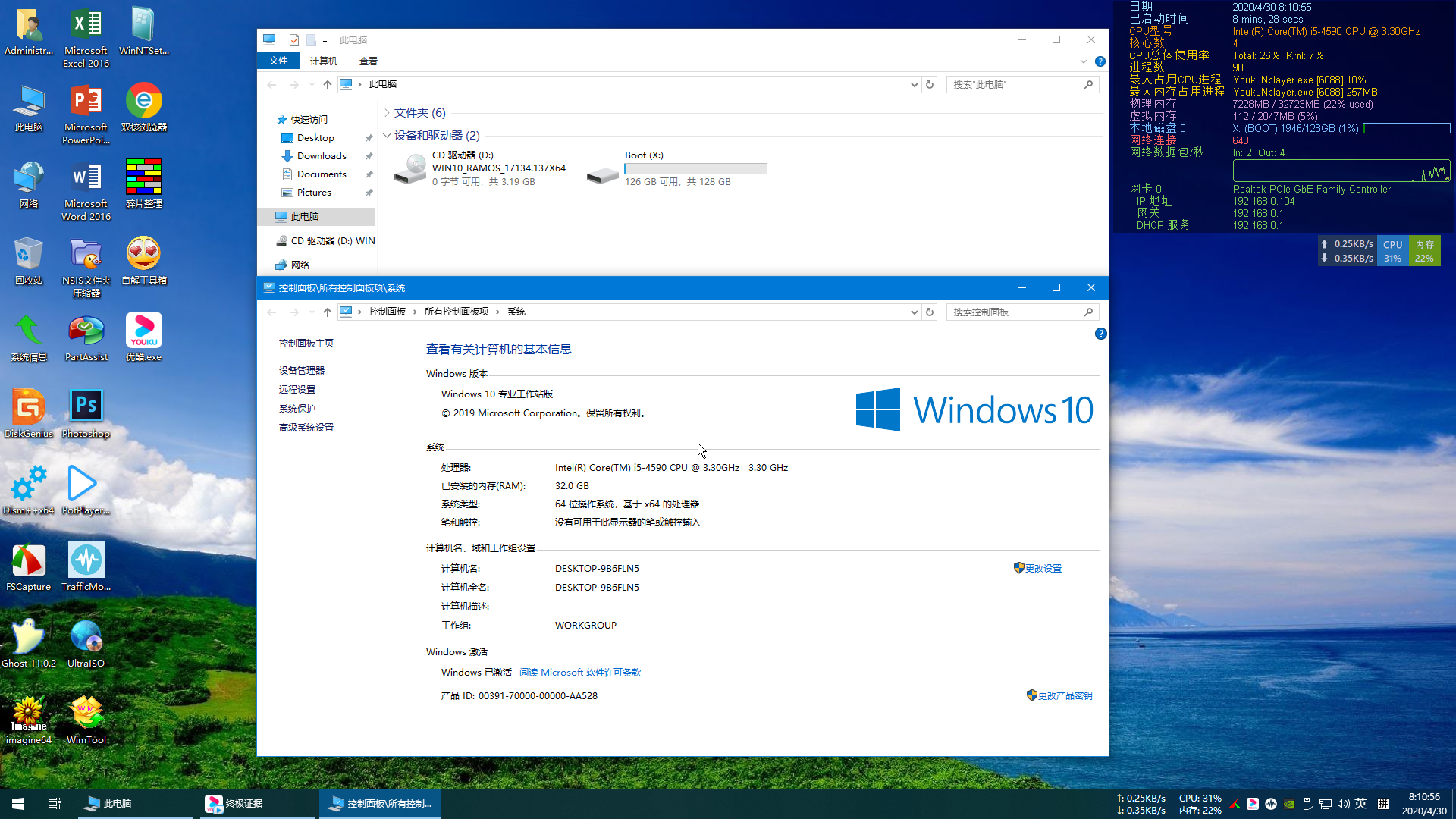
Task: Open Task View on taskbar
Action: pyautogui.click(x=54, y=803)
